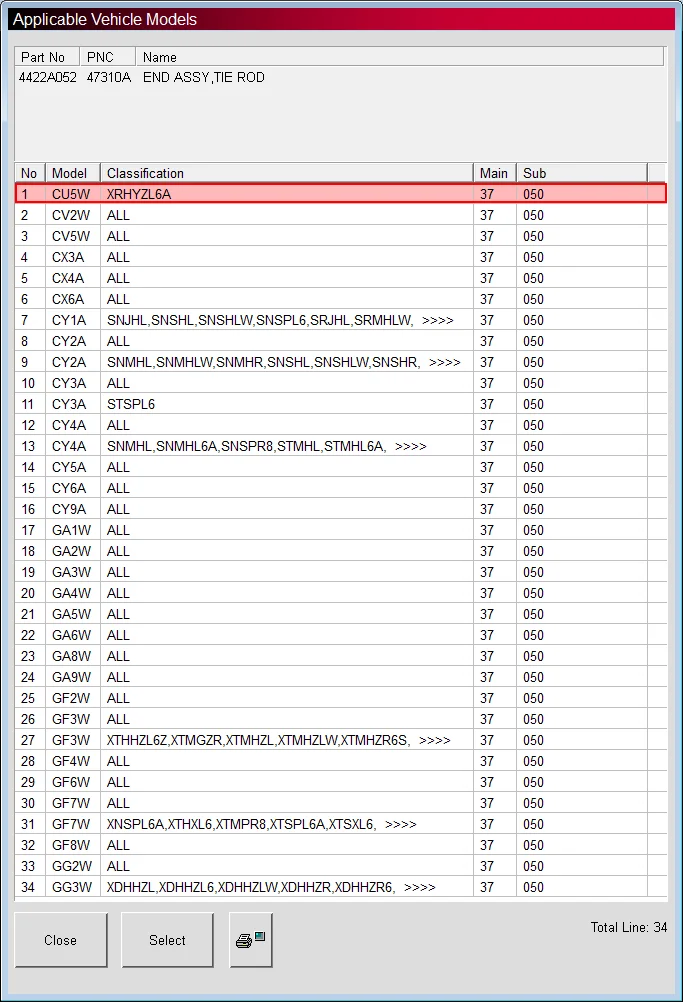The image size is (683, 1002).
Task: Select row 34 model GG3W
Action: (x=72, y=888)
